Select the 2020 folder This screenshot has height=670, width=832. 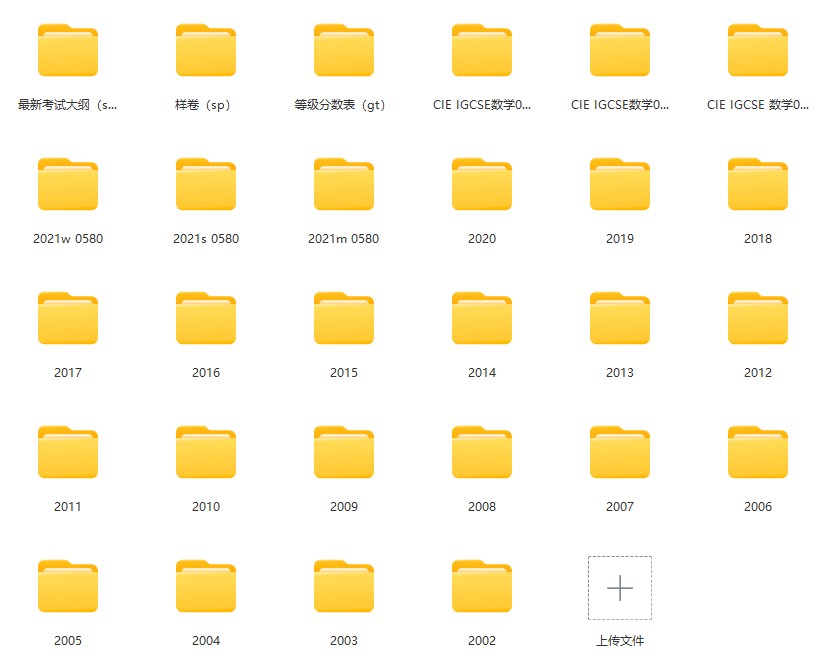[x=482, y=184]
